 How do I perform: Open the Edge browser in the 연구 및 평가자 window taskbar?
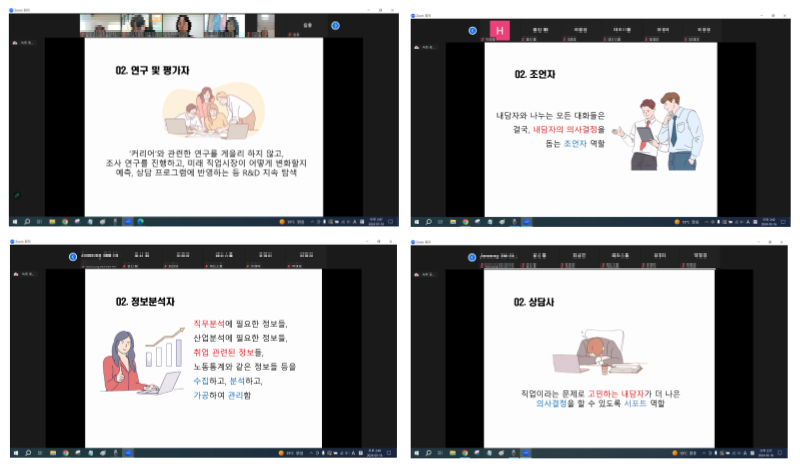(x=141, y=220)
